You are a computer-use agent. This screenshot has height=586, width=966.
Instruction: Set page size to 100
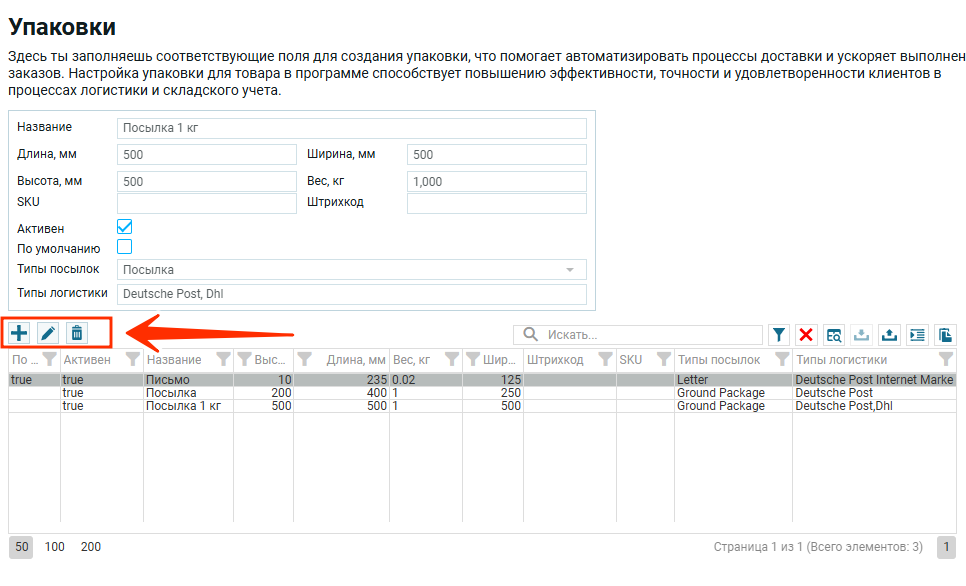click(x=55, y=547)
